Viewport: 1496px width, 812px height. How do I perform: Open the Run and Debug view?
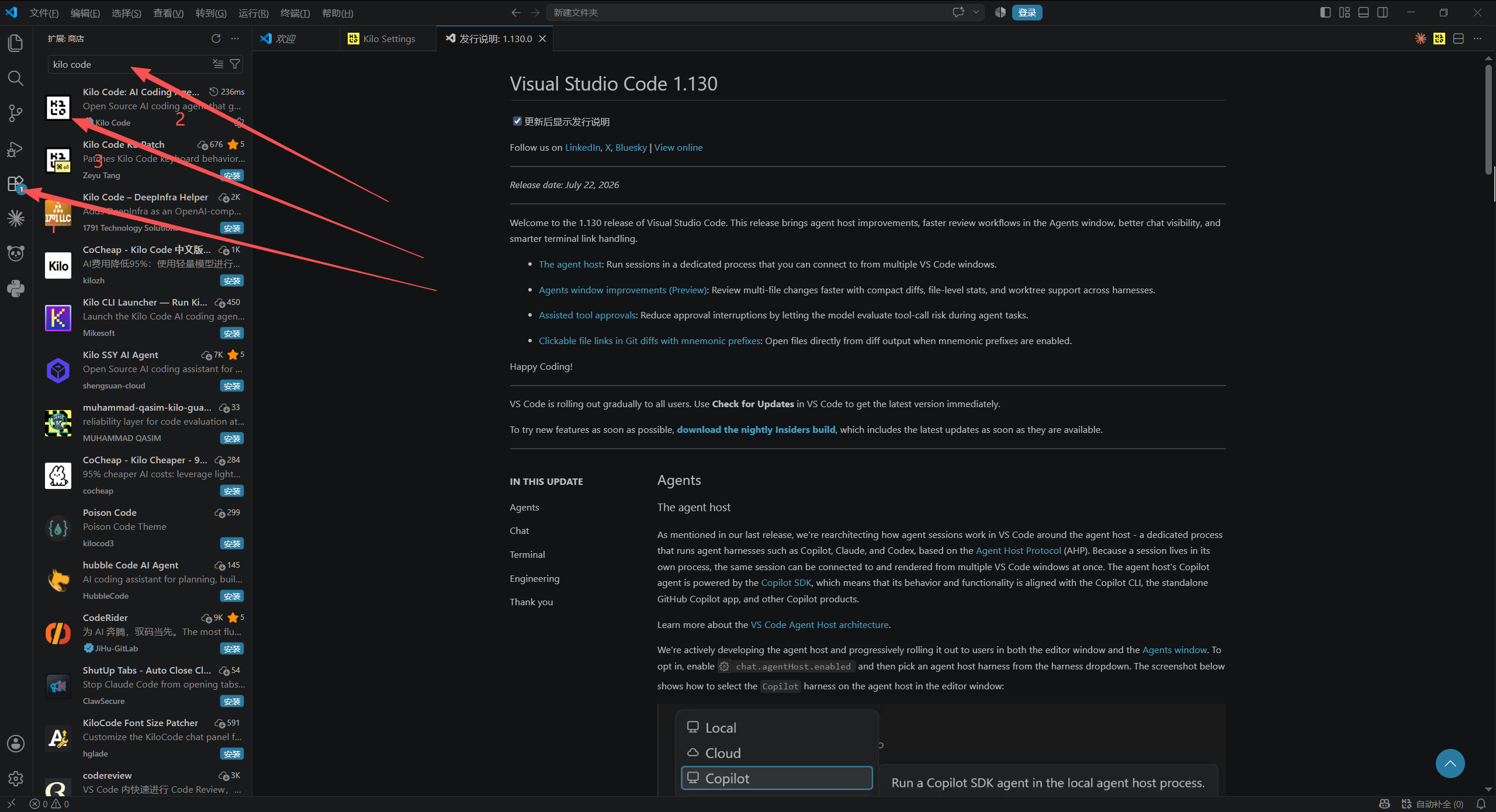(x=16, y=148)
